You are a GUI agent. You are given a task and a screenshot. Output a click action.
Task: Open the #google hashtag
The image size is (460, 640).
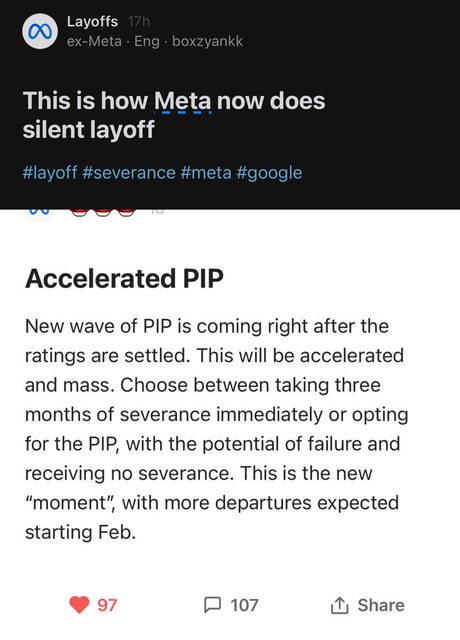coord(269,173)
